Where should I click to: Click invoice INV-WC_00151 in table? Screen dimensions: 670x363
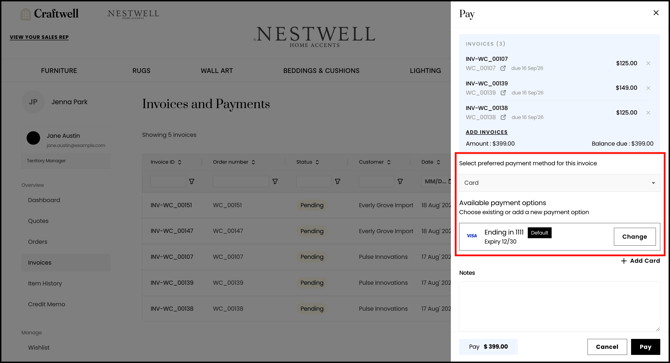[x=171, y=205]
